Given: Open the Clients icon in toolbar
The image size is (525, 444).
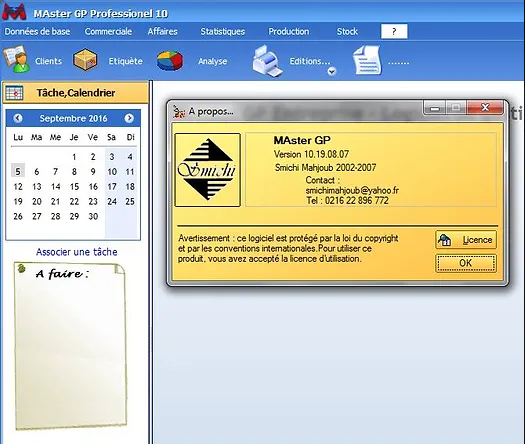Looking at the screenshot, I should [17, 60].
